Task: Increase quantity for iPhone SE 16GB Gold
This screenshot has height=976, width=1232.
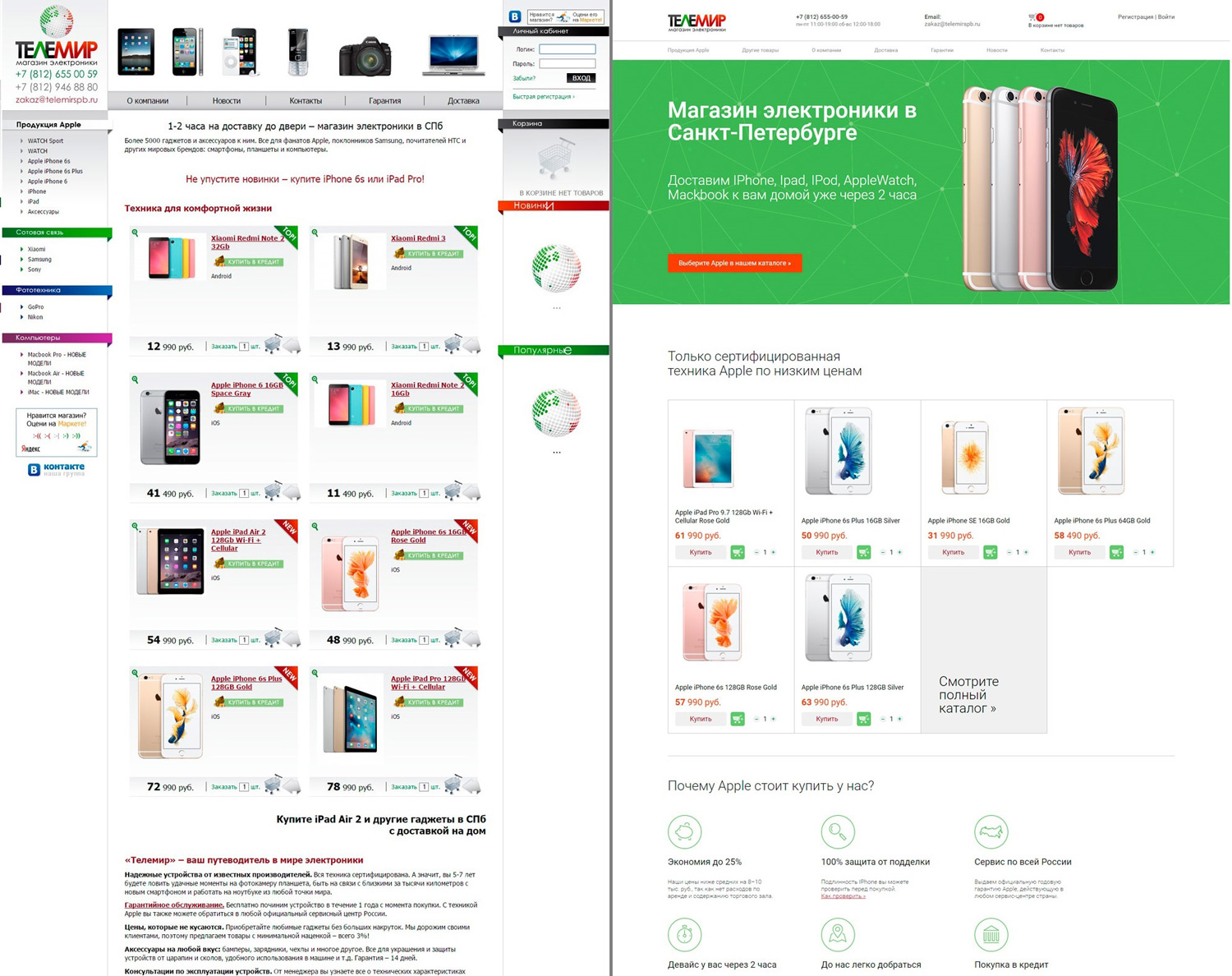Action: (1027, 552)
